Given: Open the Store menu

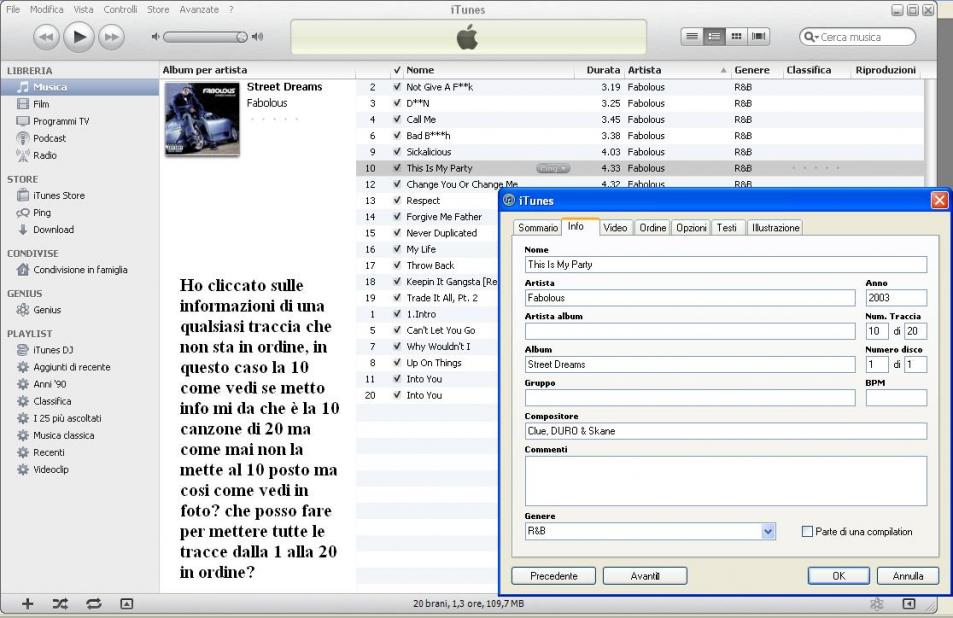Looking at the screenshot, I should tap(158, 9).
